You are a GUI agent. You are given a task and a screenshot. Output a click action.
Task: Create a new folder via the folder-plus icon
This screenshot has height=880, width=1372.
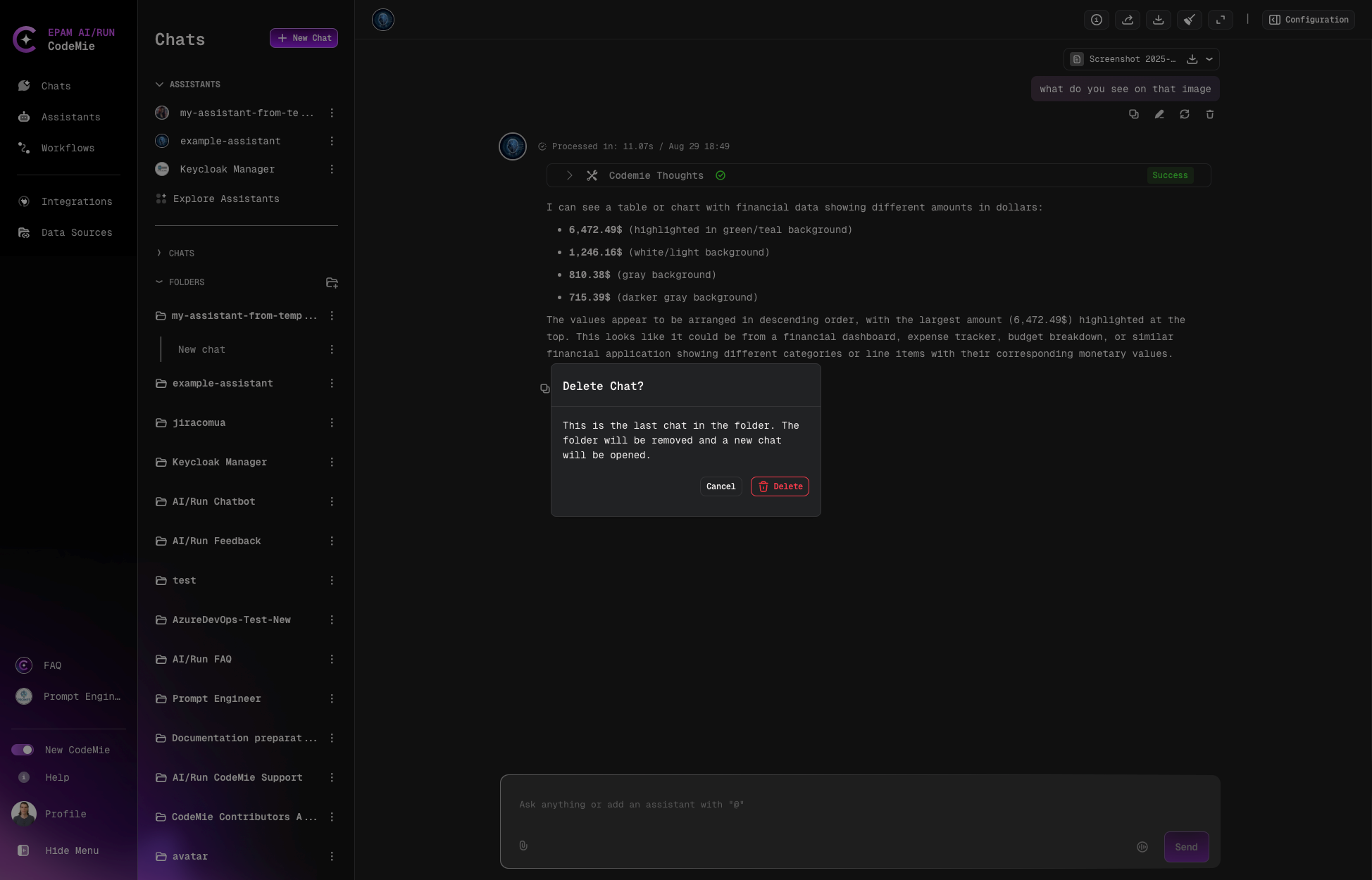(x=332, y=282)
